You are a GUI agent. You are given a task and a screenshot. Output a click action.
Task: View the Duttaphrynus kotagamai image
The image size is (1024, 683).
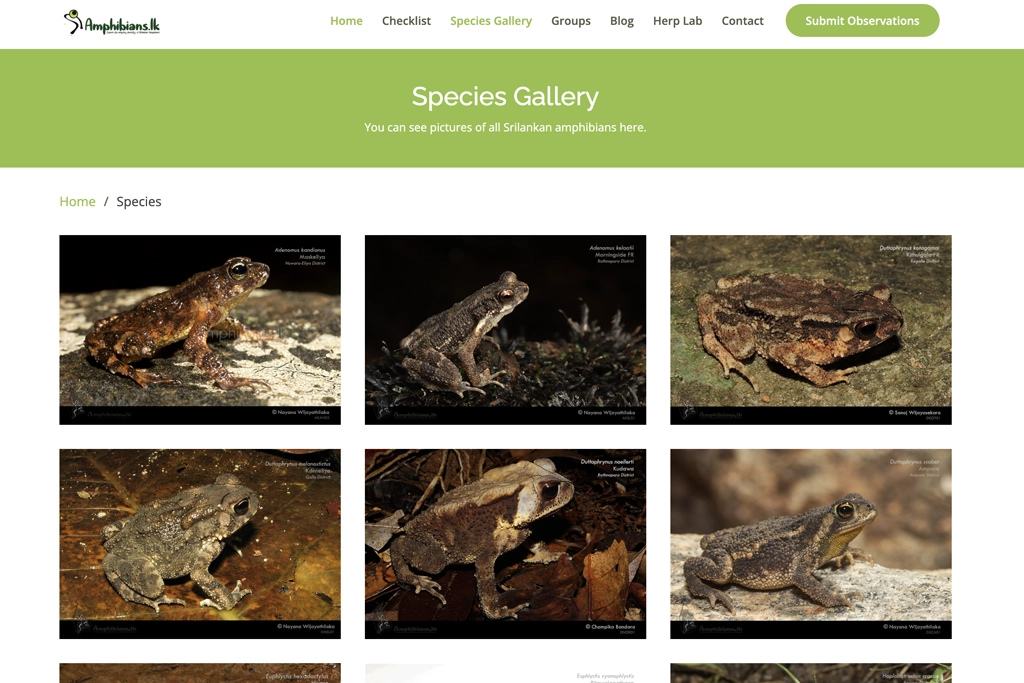pos(810,329)
